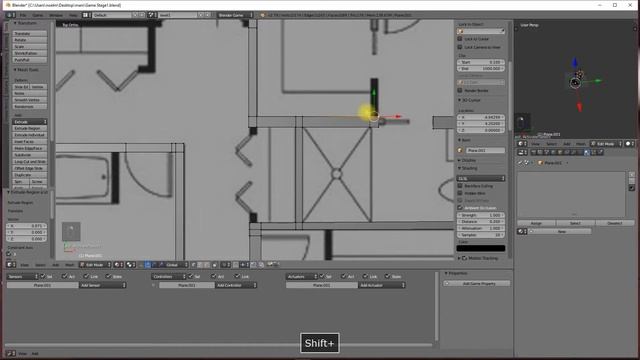Select the Material properties tab icon

pyautogui.click(x=587, y=152)
